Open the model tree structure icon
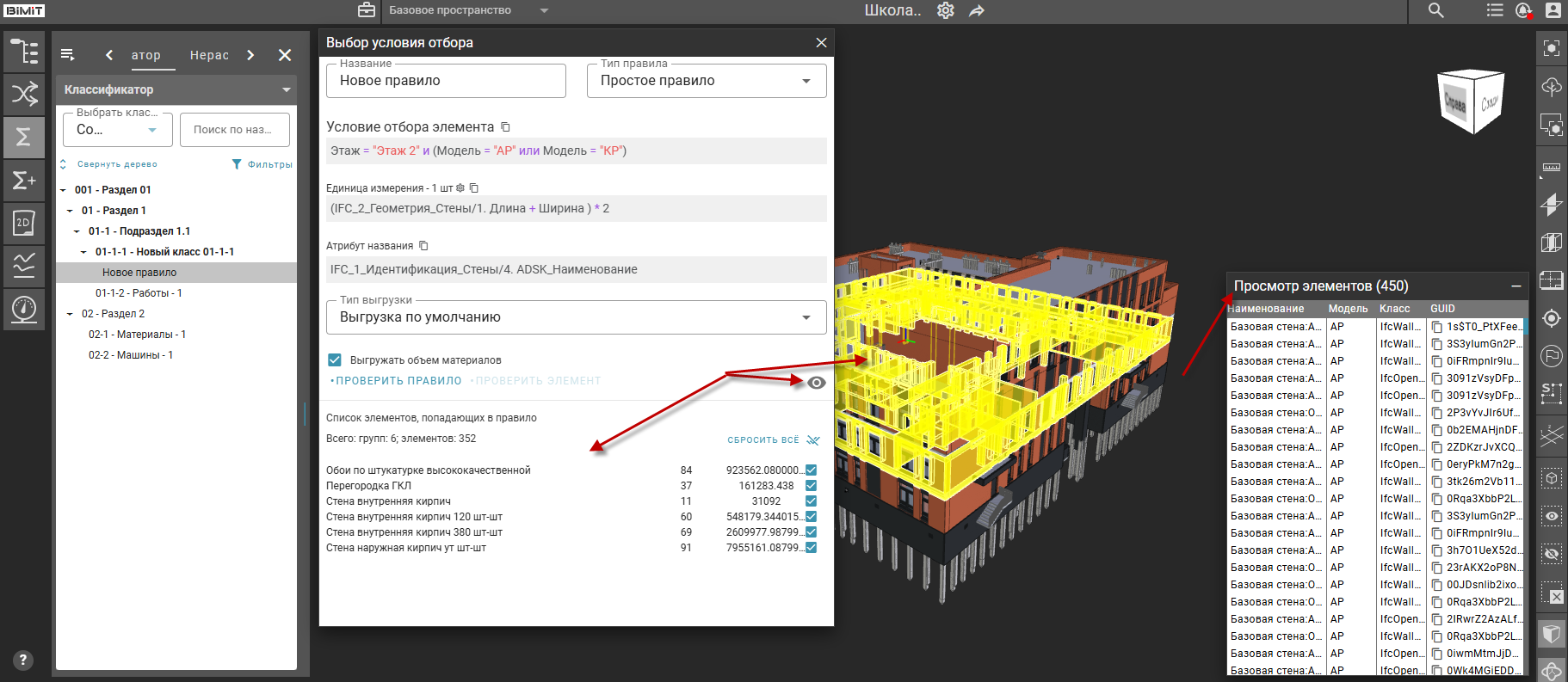The width and height of the screenshot is (1568, 682). click(24, 52)
